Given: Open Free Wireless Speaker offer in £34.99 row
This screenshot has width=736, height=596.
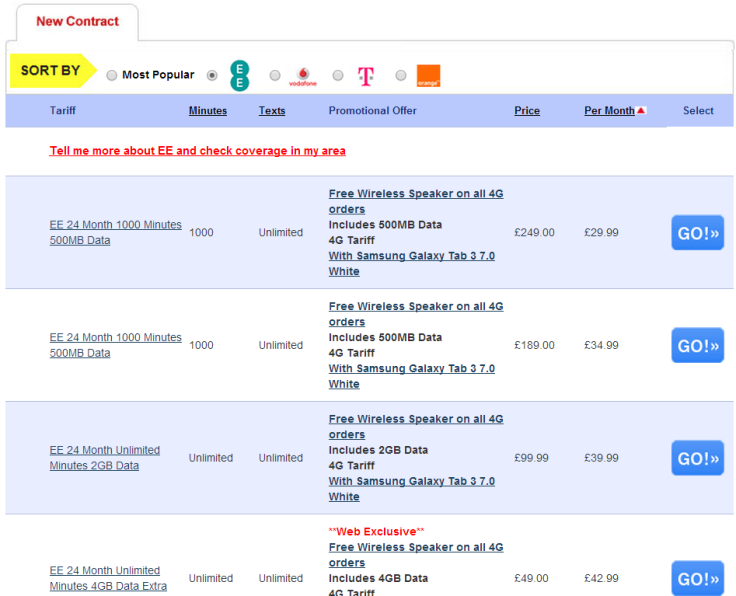Looking at the screenshot, I should pos(416,314).
